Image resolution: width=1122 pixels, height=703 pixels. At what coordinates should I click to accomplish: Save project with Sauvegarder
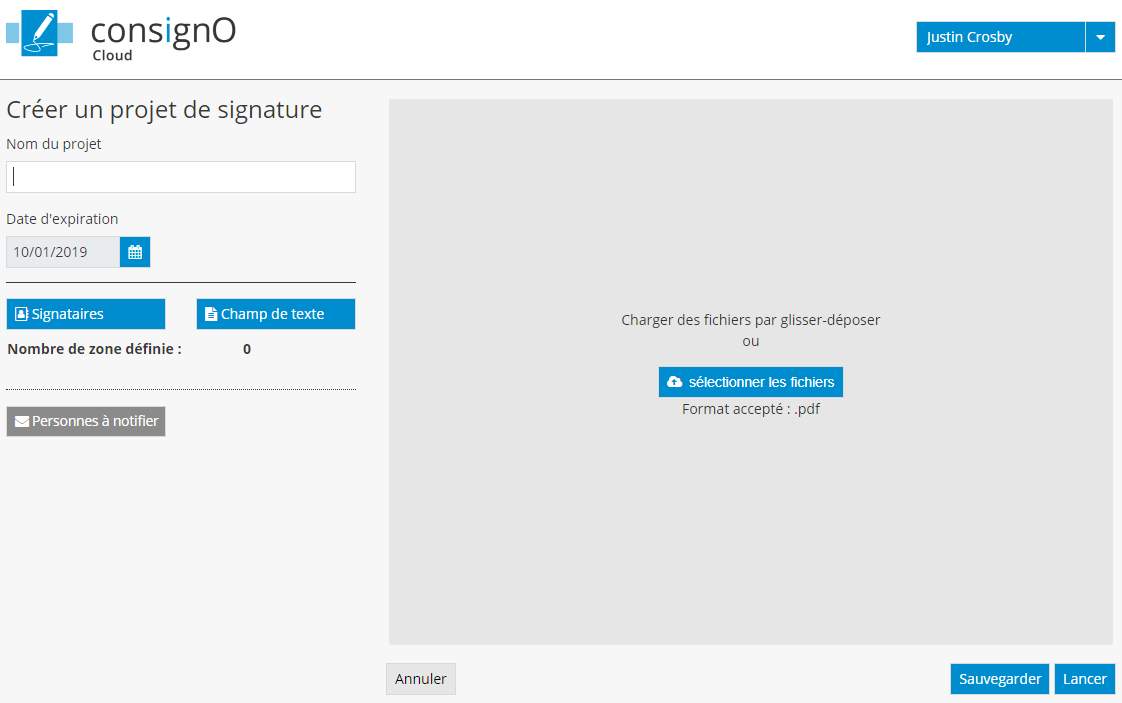[x=1000, y=679]
